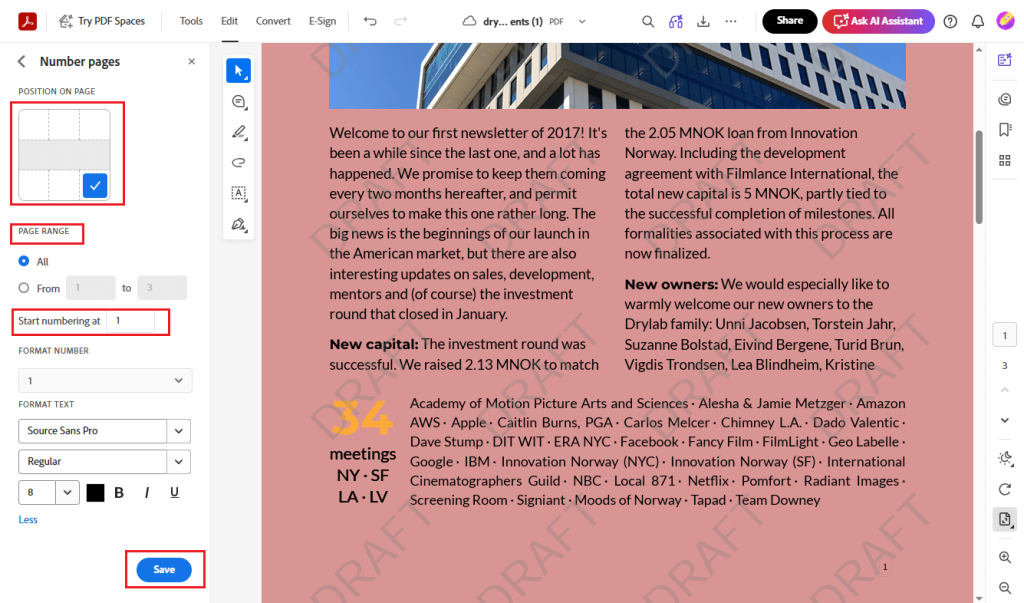
Task: Select bottom-right page number position
Action: [x=95, y=186]
